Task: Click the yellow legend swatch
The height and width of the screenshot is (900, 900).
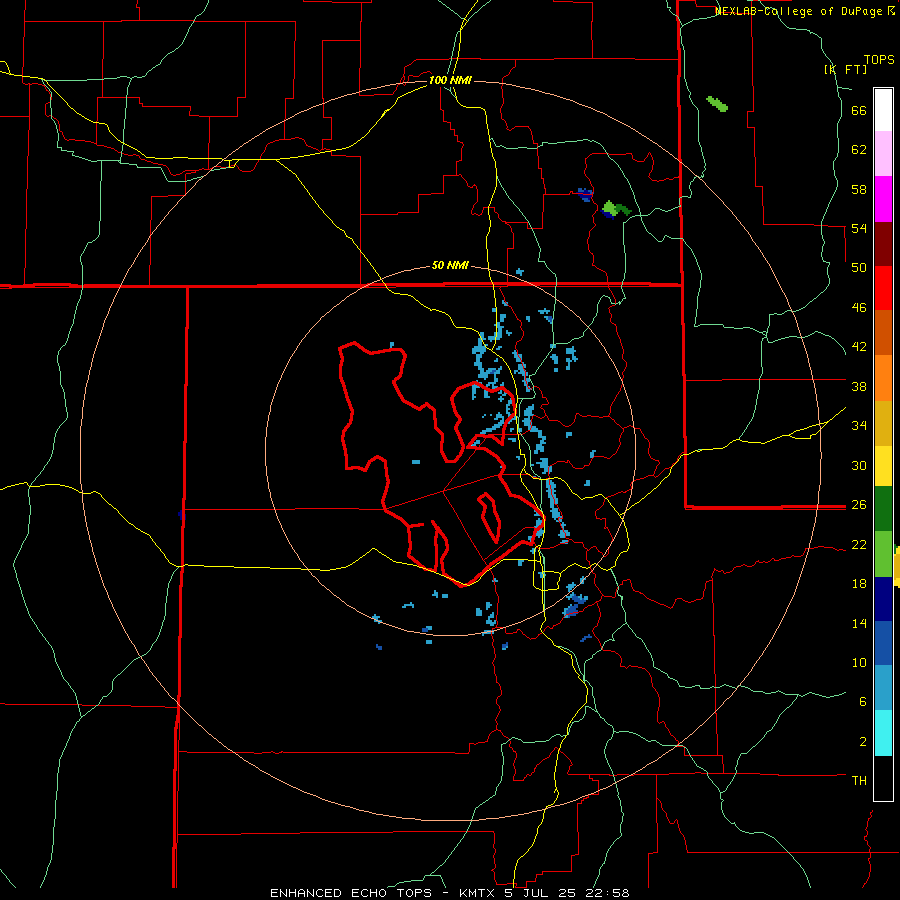Action: (883, 466)
